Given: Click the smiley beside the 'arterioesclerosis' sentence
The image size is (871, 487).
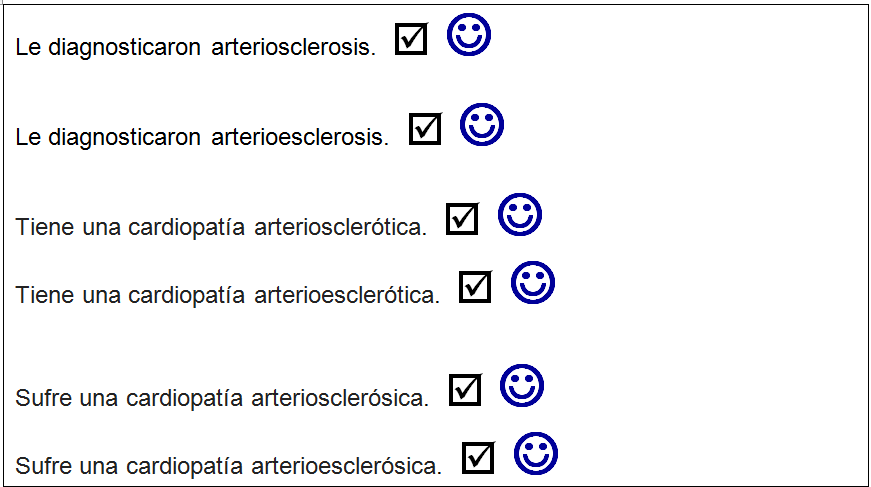Looking at the screenshot, I should click(x=481, y=125).
